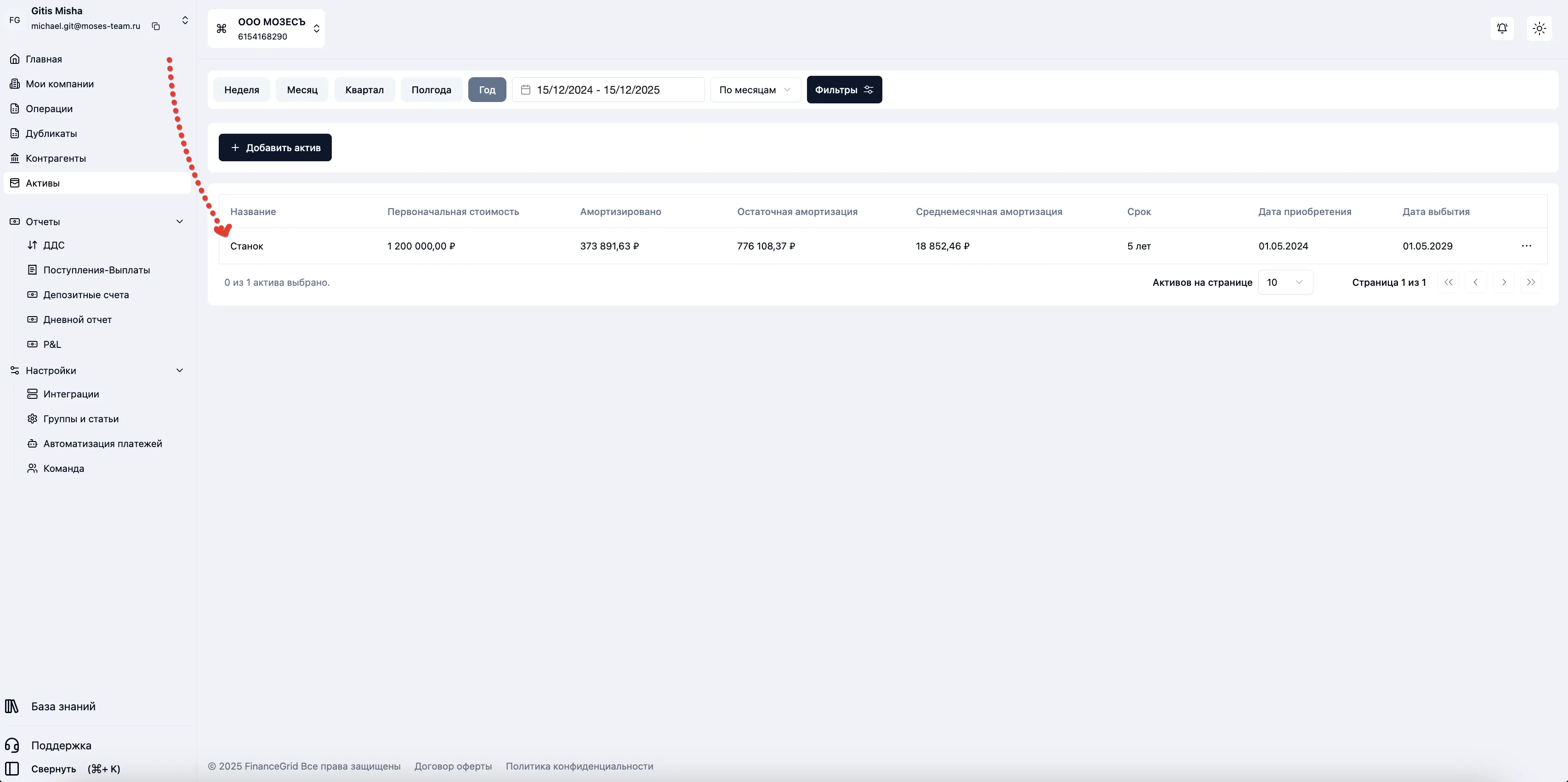Sort by Среднемесячная амортизация column header
The height and width of the screenshot is (782, 1568).
tap(989, 212)
